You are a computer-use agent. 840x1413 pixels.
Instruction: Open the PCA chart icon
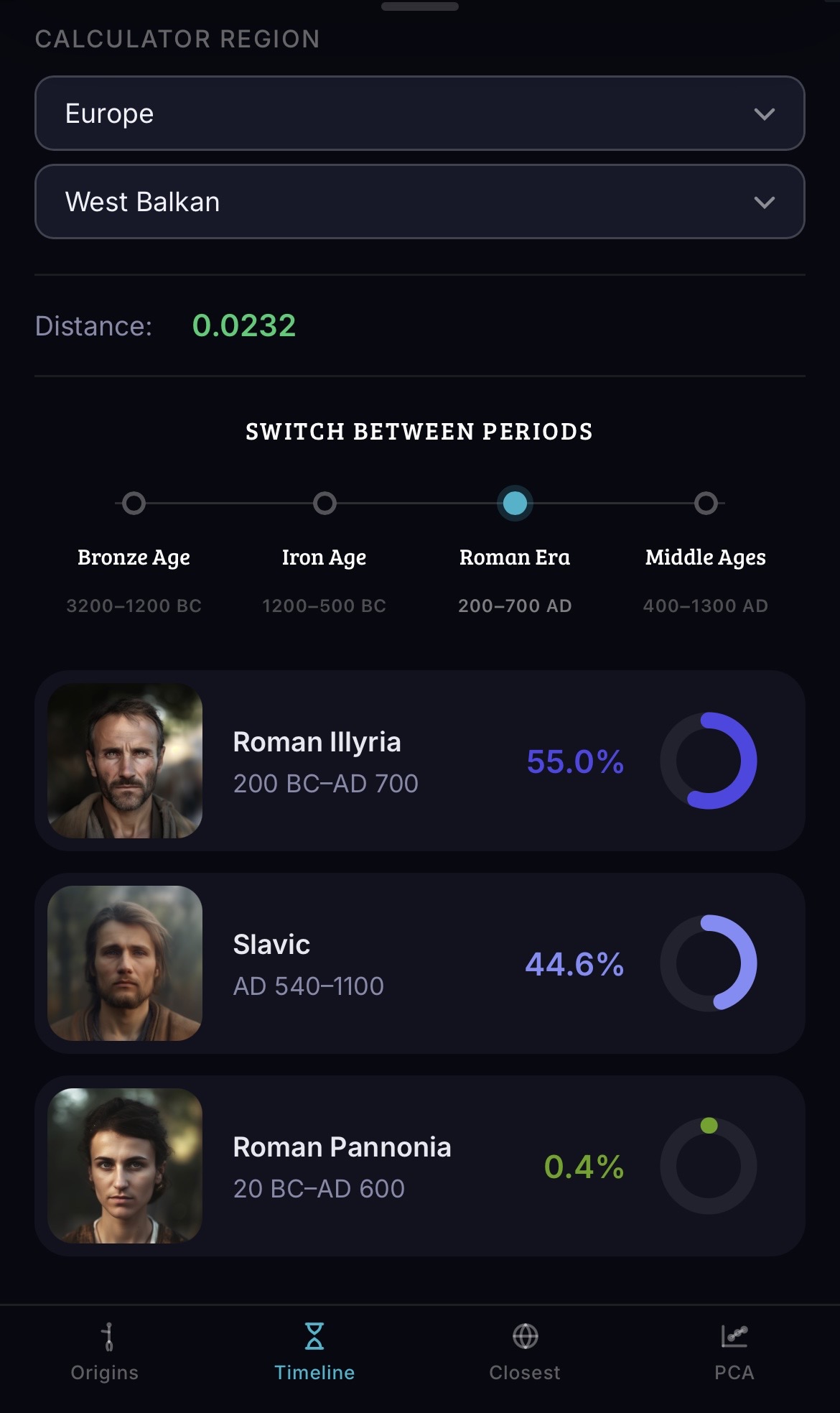point(734,1336)
